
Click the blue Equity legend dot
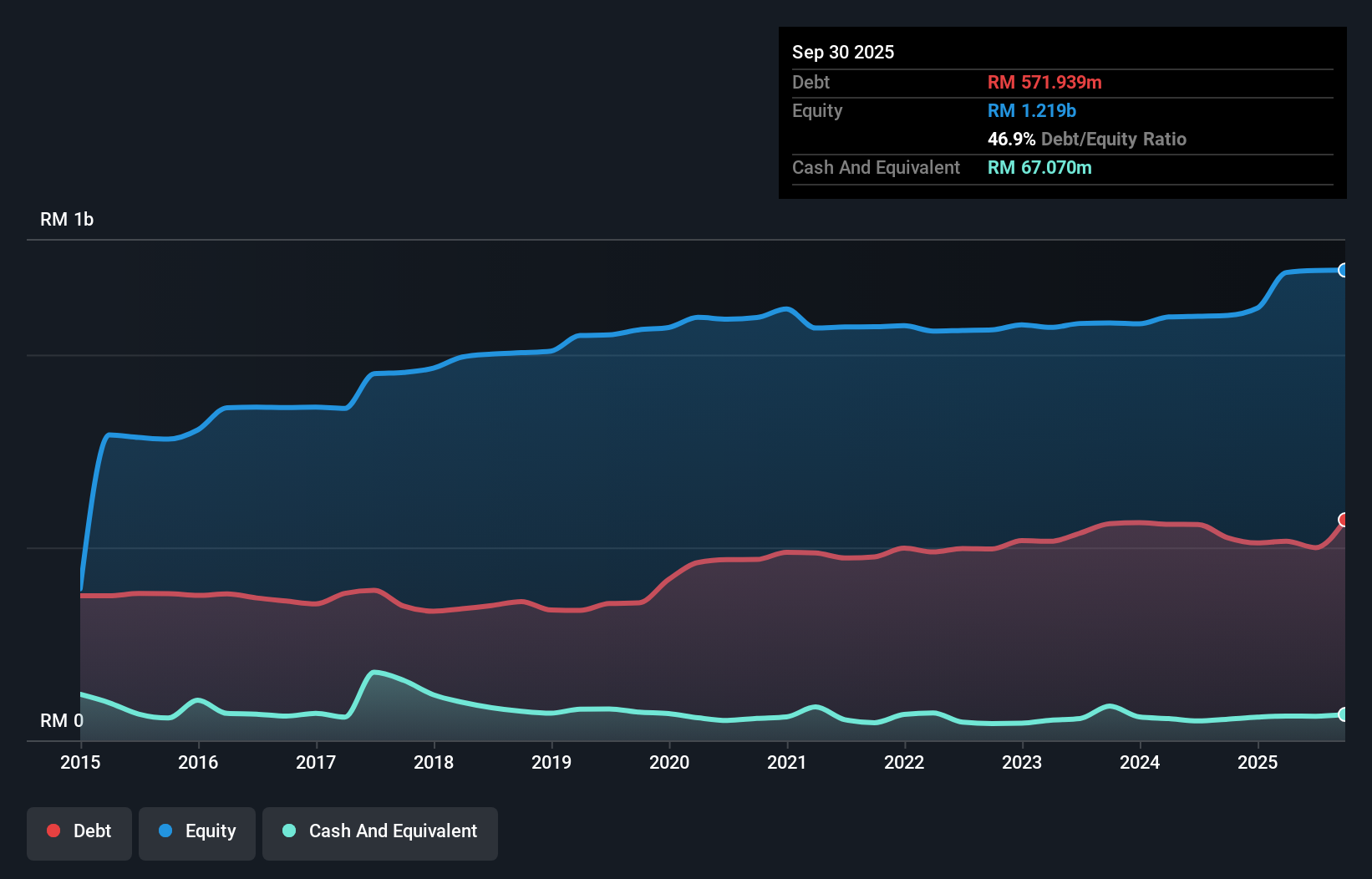click(167, 831)
